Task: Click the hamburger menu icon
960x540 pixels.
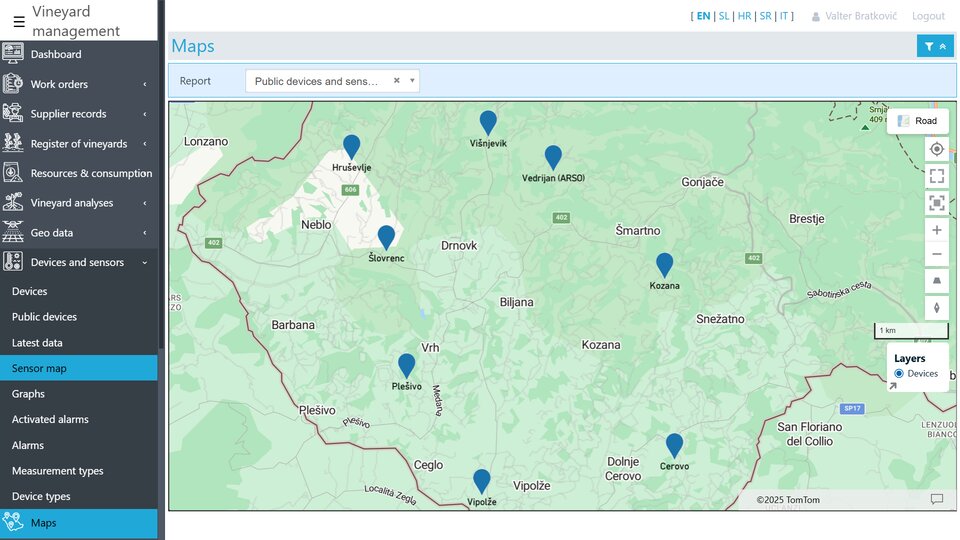Action: coord(19,21)
